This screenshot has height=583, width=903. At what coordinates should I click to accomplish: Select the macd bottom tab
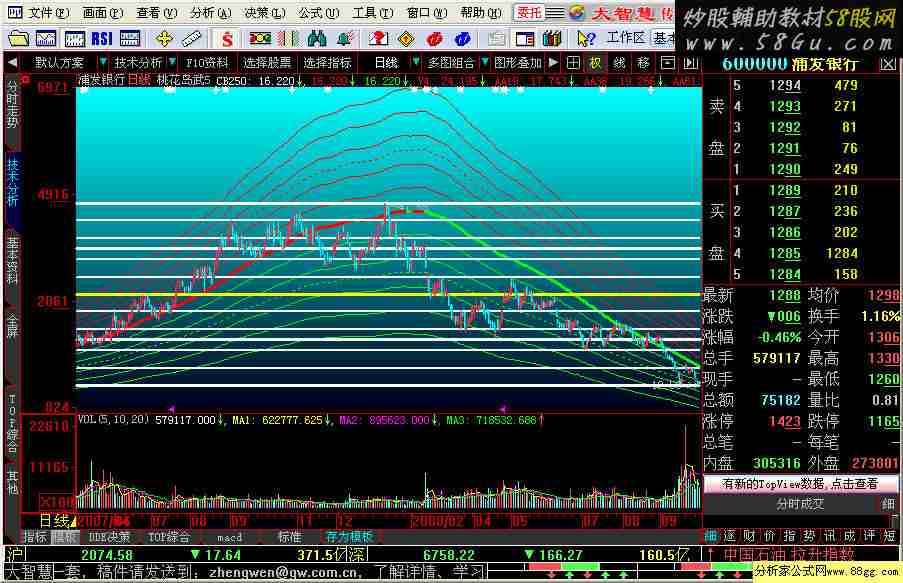(x=229, y=537)
